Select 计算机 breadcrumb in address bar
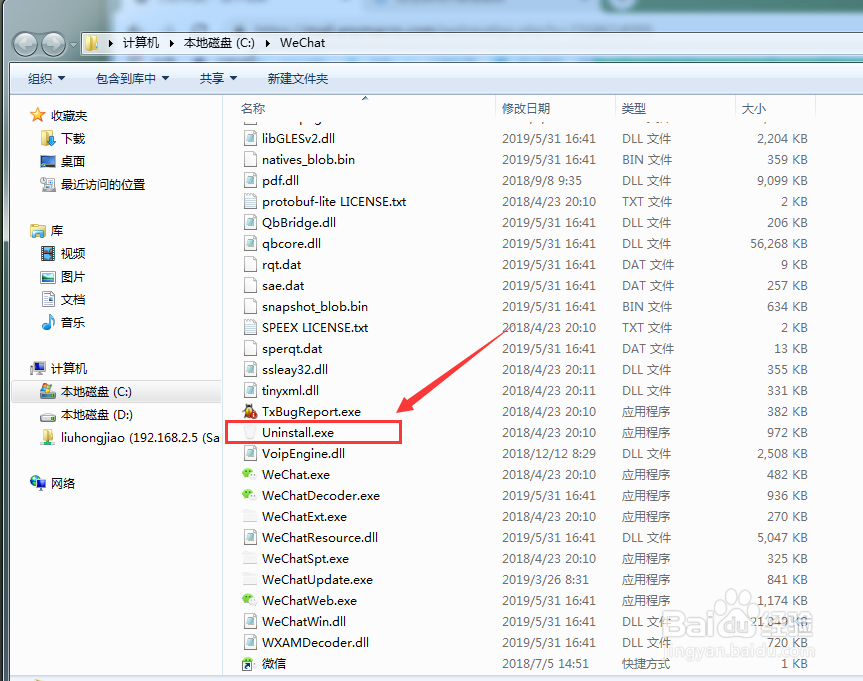Image resolution: width=863 pixels, height=681 pixels. pos(140,43)
